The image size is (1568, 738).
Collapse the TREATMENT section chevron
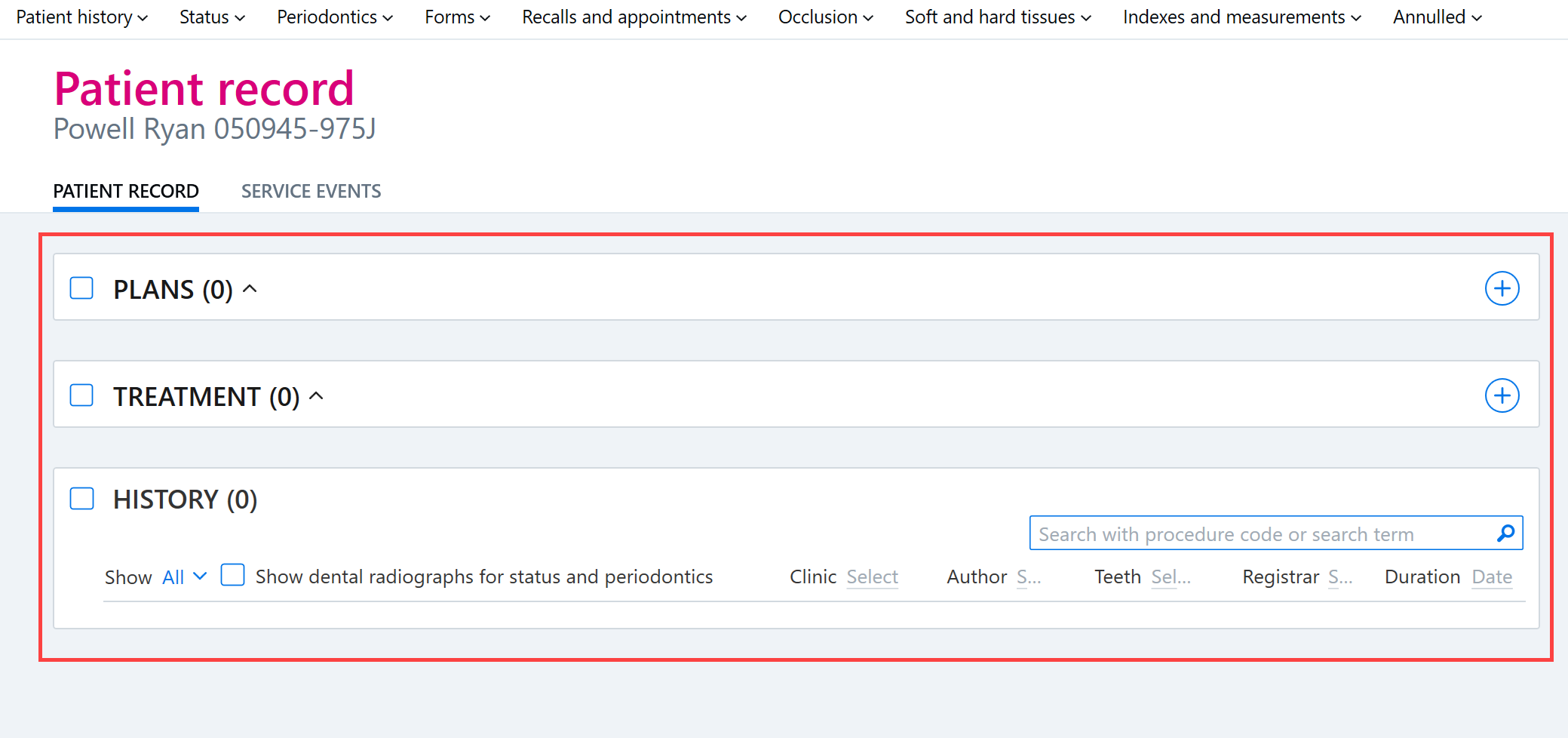317,396
